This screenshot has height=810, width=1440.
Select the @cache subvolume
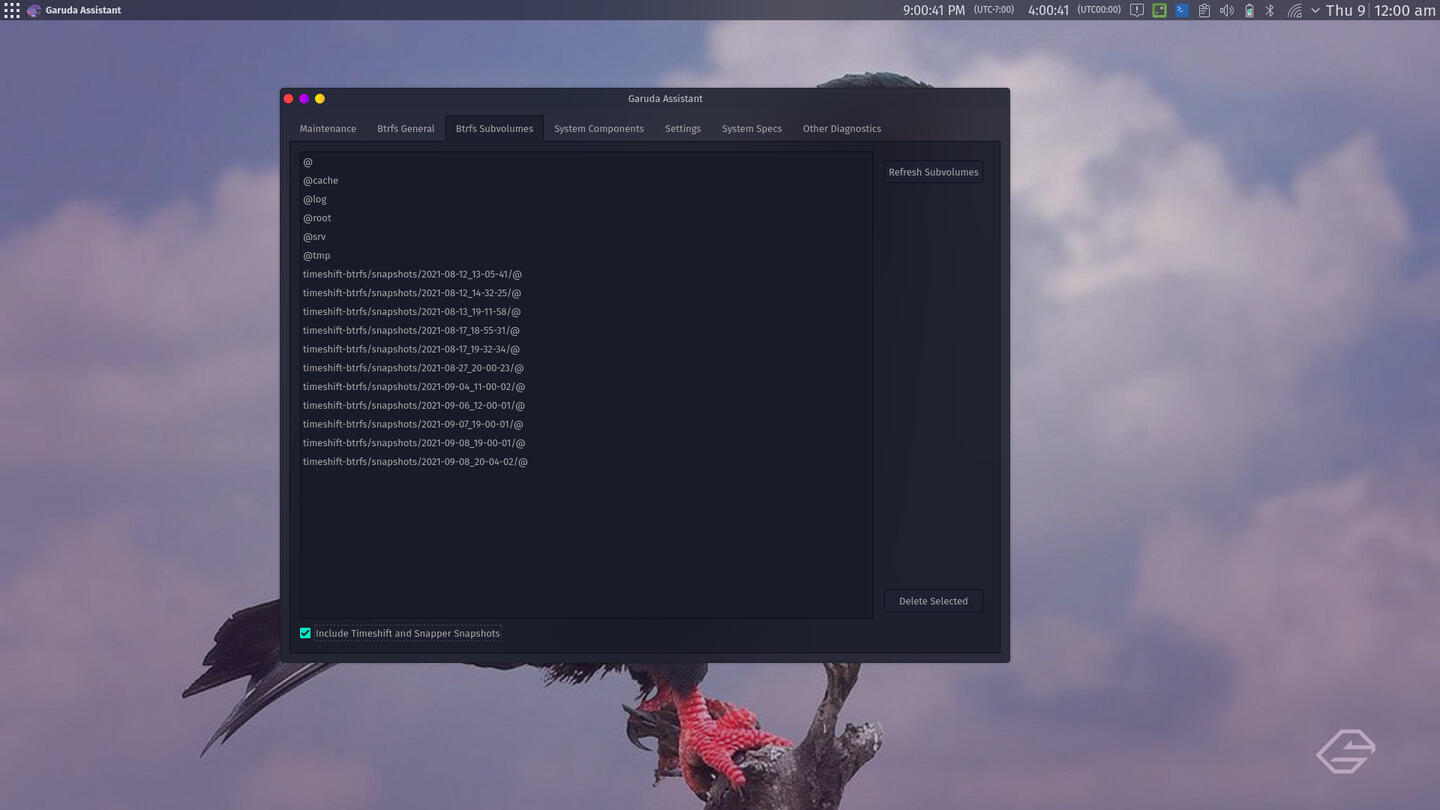point(586,181)
